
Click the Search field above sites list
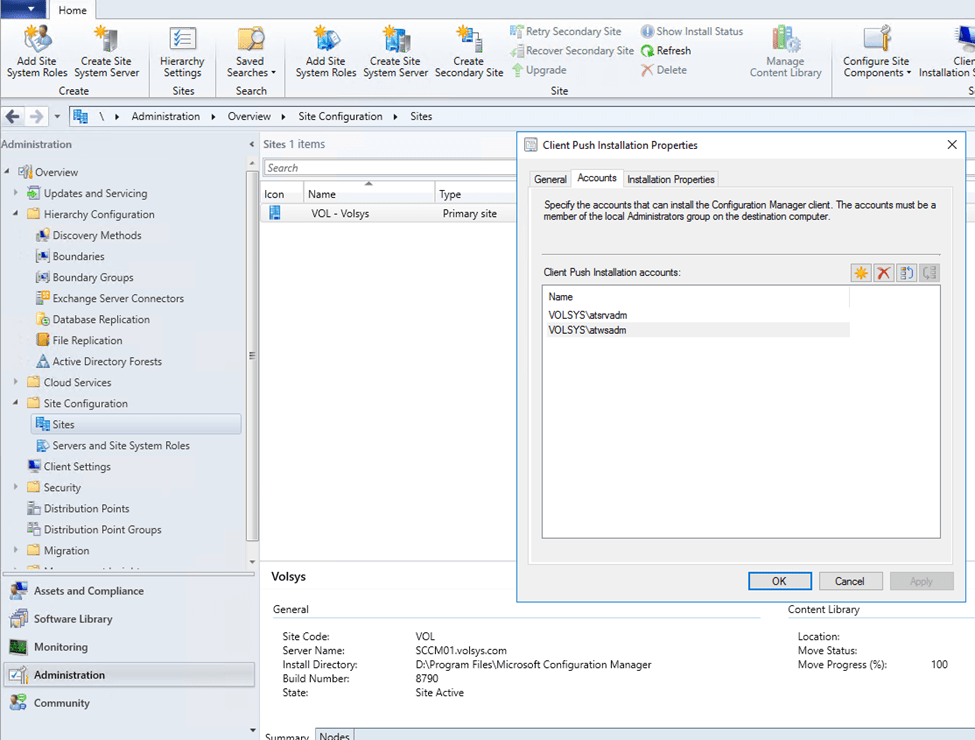(385, 168)
